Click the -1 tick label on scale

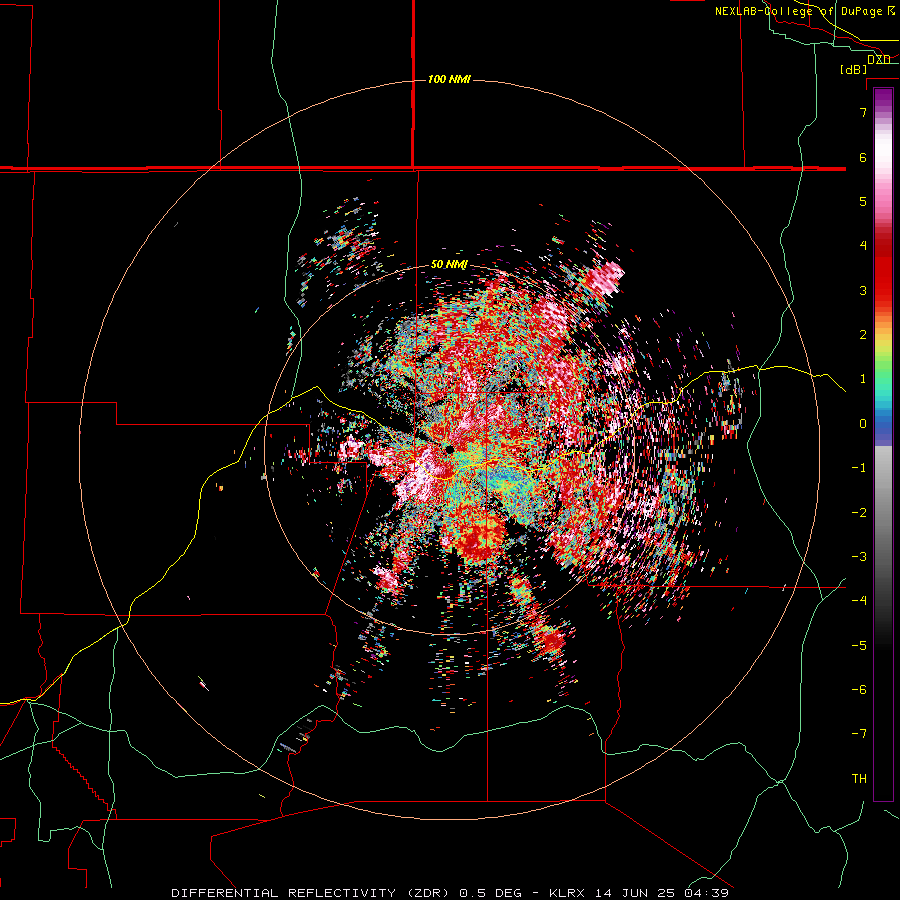point(859,468)
